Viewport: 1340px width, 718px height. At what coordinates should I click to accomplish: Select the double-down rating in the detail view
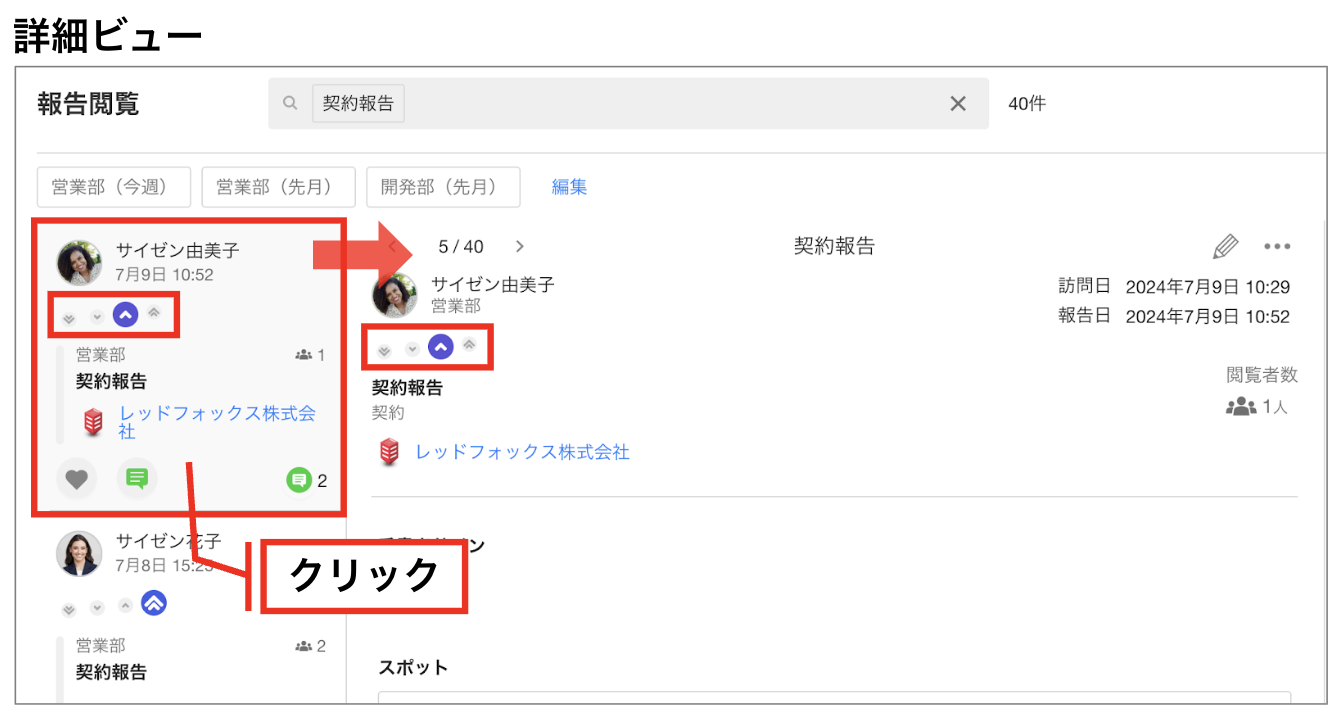384,349
